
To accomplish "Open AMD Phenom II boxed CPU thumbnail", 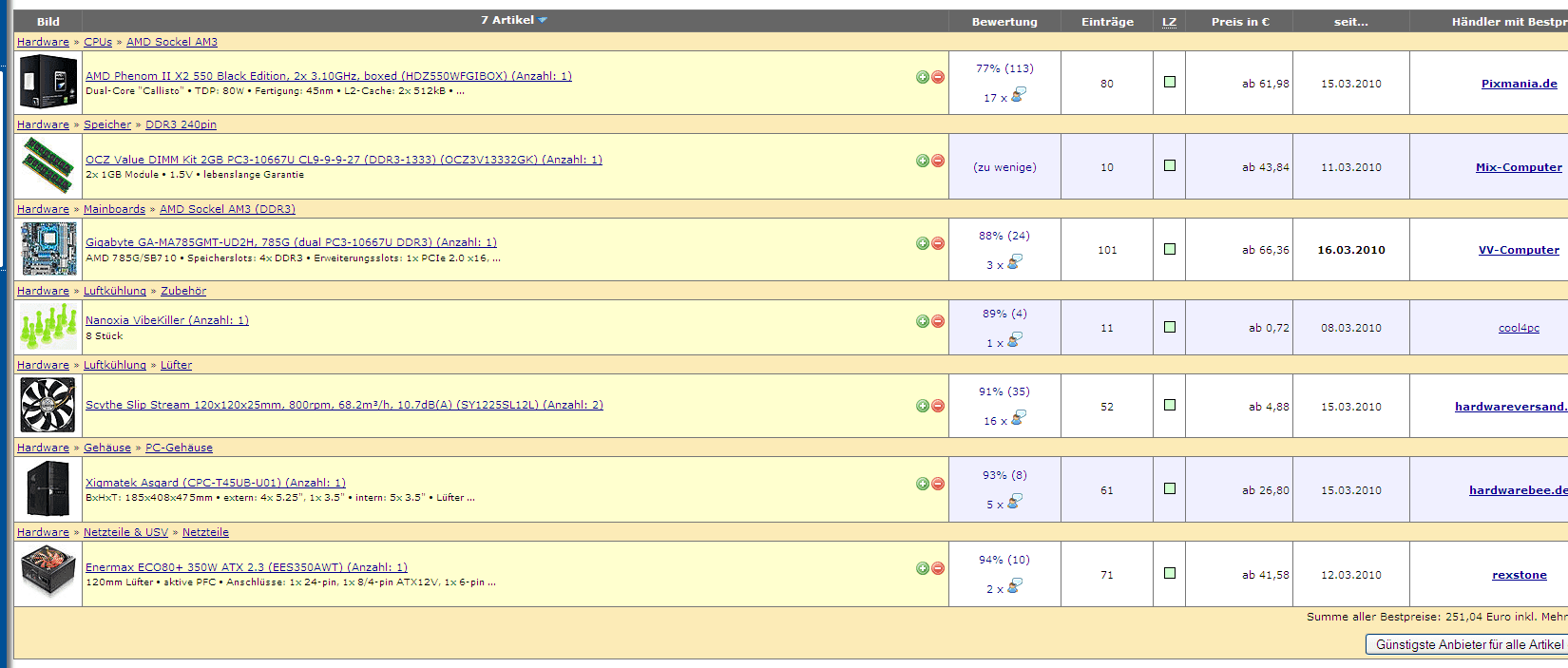I will (x=48, y=82).
